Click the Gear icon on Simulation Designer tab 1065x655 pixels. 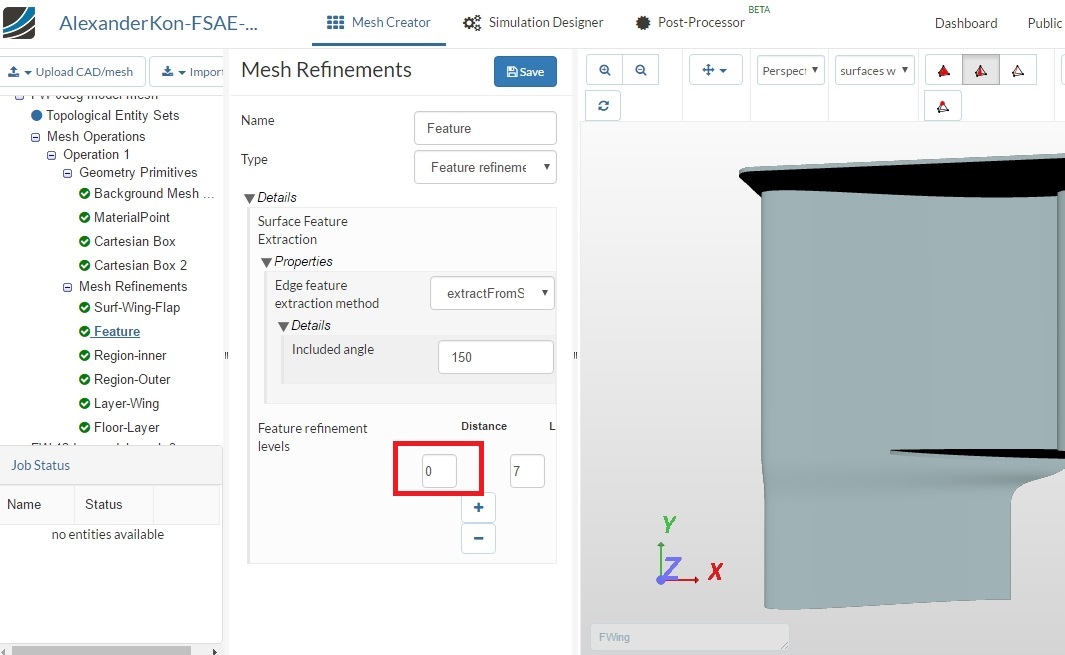click(x=472, y=22)
